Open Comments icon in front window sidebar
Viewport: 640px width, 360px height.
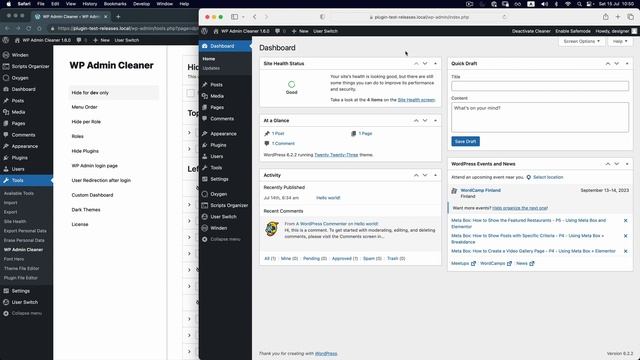point(205,119)
